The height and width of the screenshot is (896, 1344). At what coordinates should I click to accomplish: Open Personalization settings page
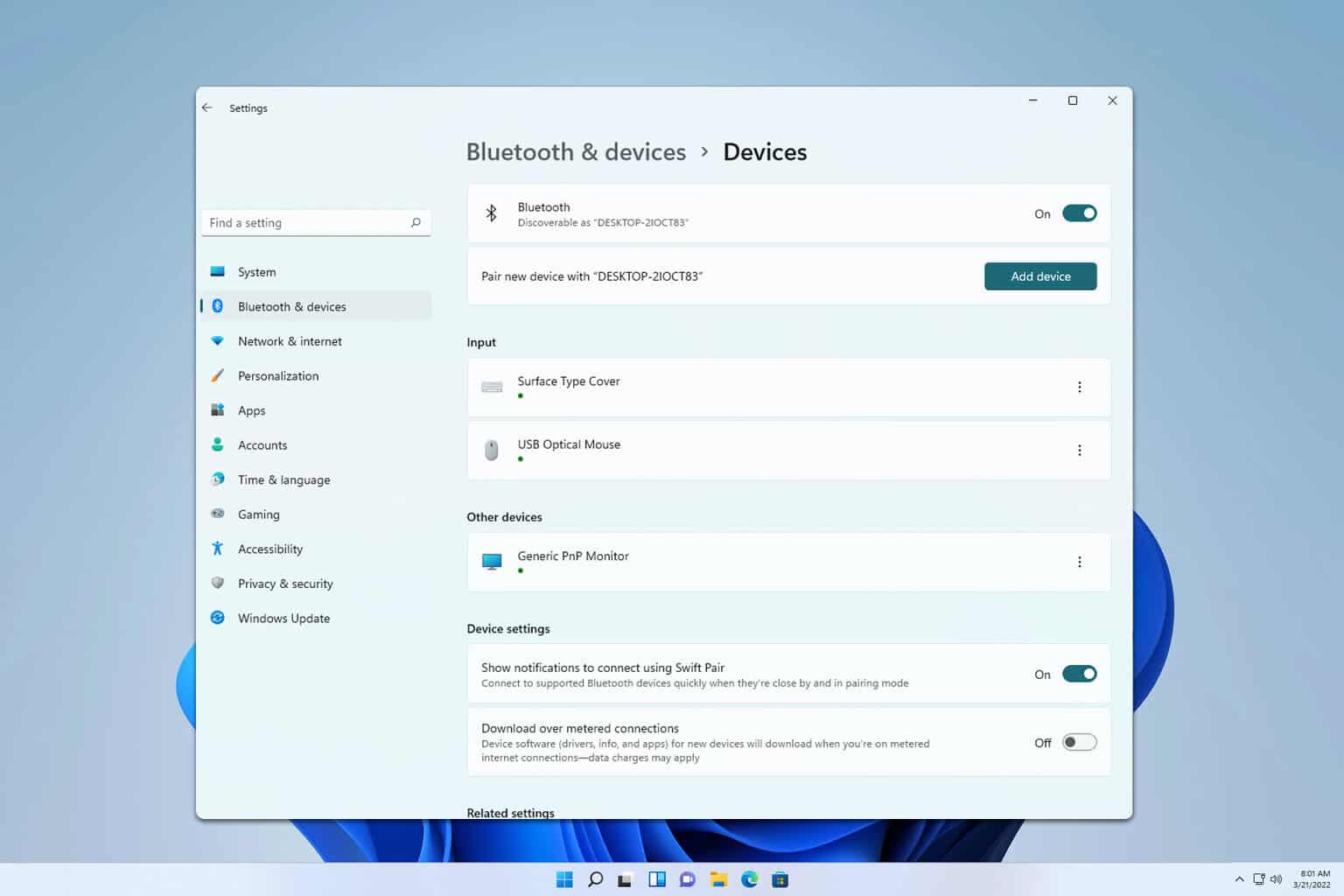(316, 375)
